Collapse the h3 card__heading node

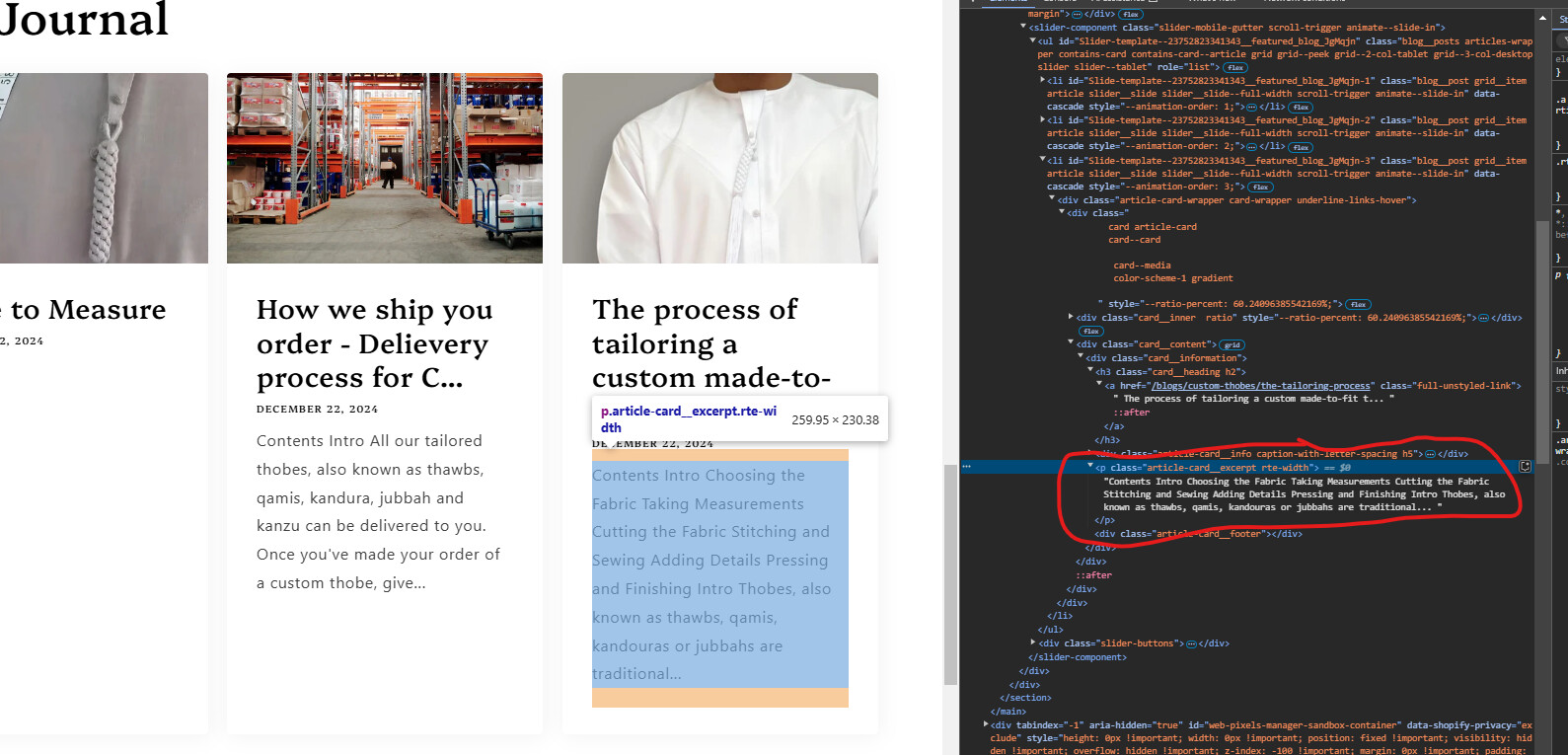pos(1090,371)
